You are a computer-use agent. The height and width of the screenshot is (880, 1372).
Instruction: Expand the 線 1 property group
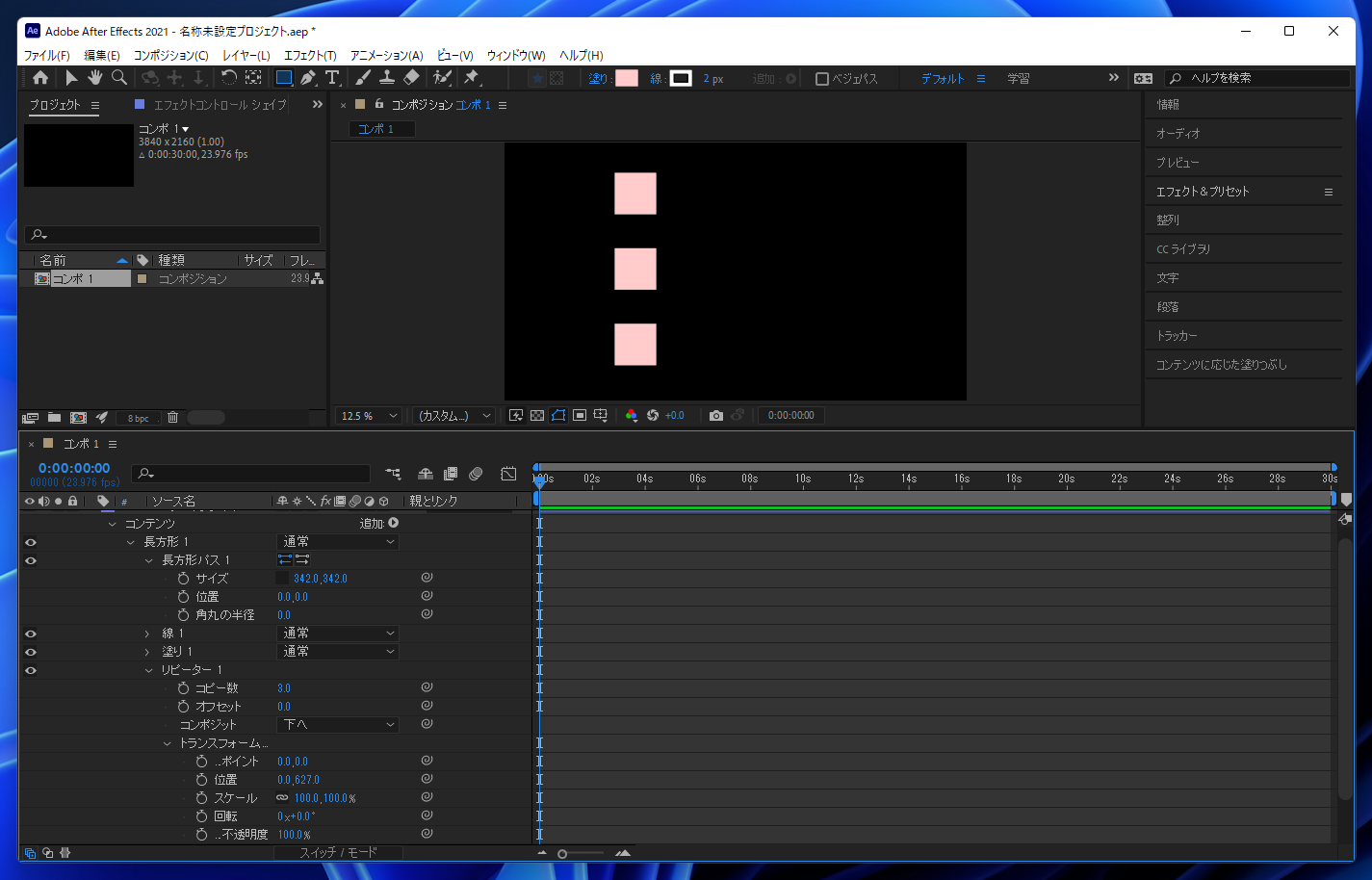[x=147, y=634]
